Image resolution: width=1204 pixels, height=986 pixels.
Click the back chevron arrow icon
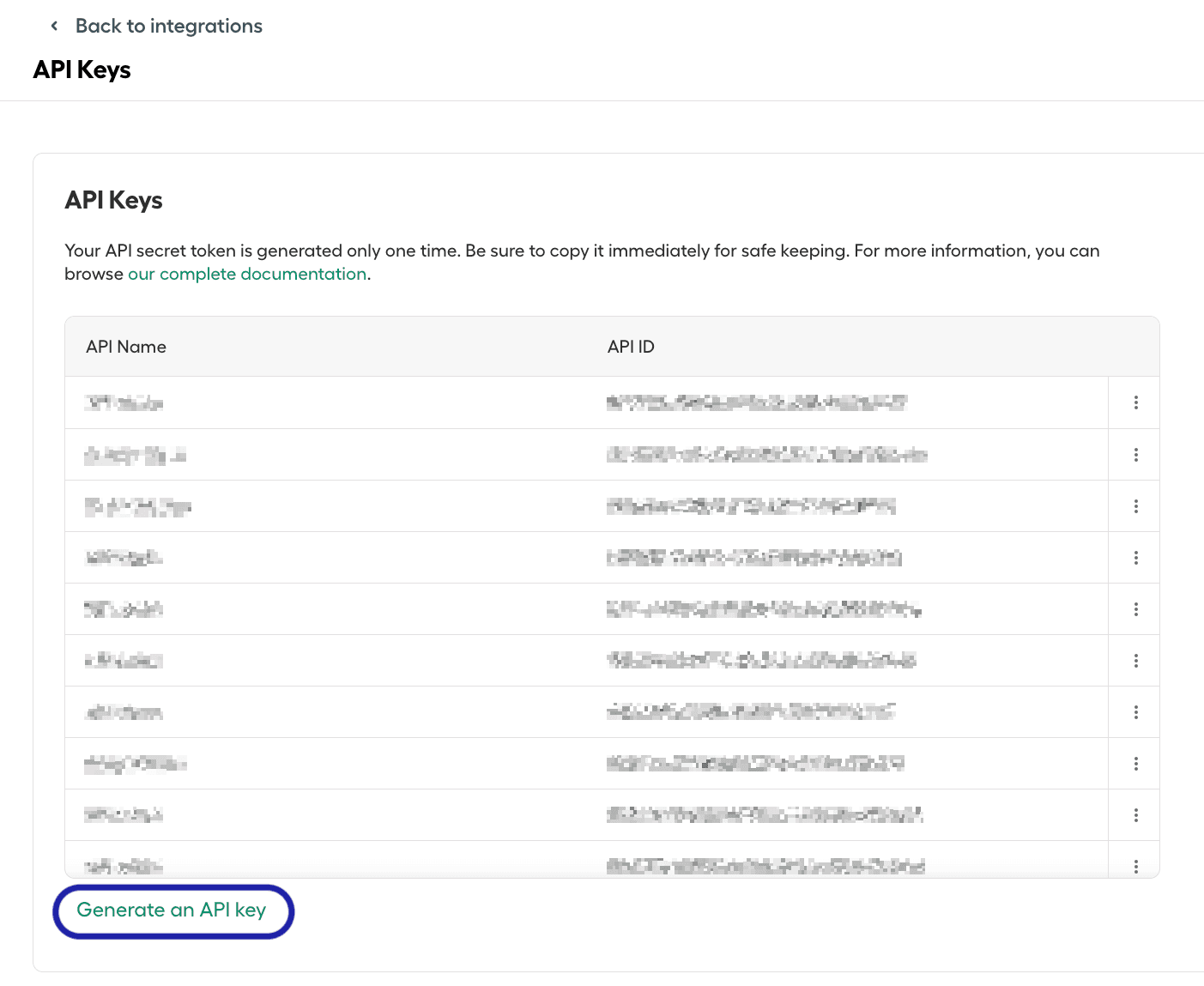point(54,26)
